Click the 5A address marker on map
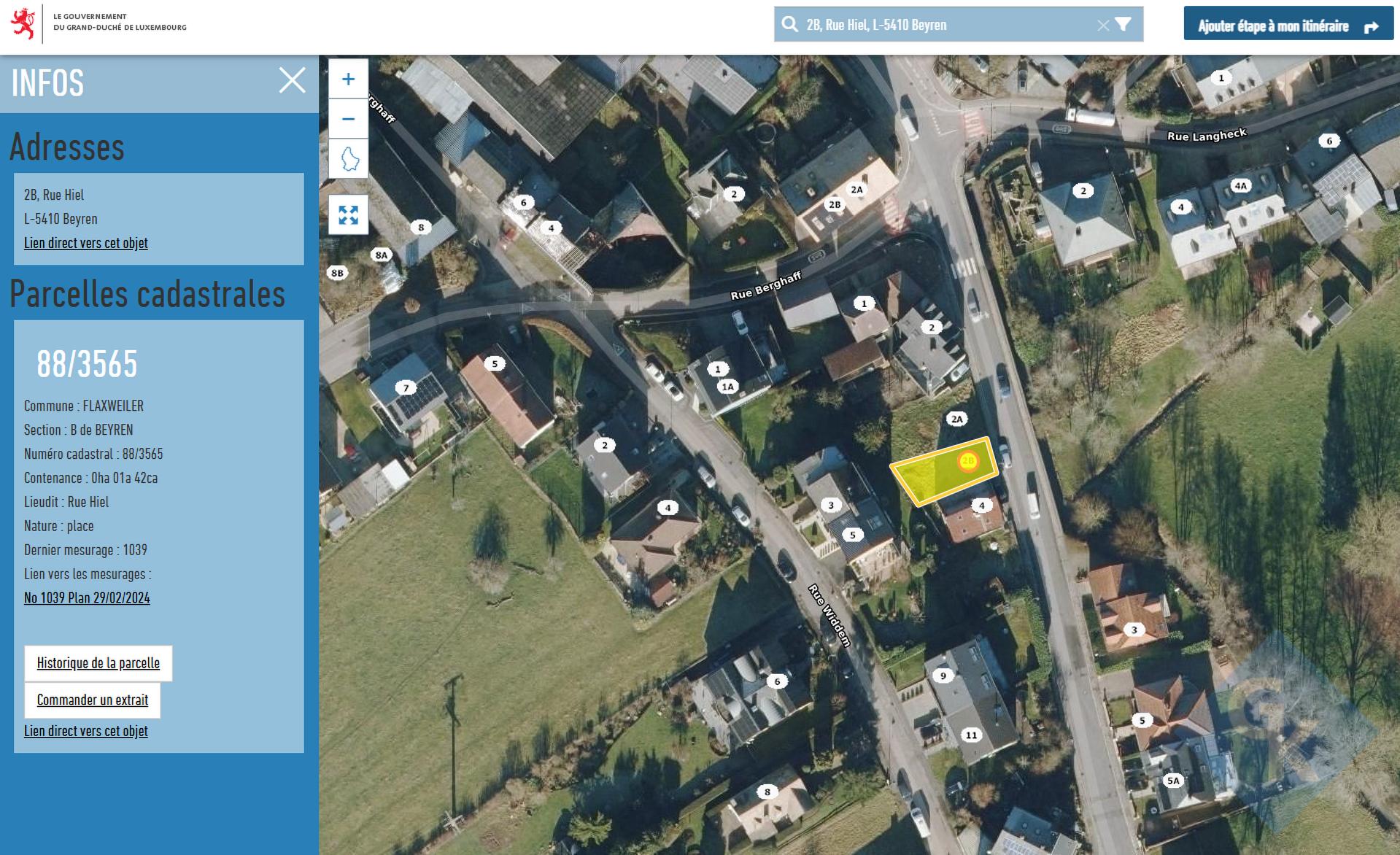The height and width of the screenshot is (855, 1400). tap(1172, 781)
